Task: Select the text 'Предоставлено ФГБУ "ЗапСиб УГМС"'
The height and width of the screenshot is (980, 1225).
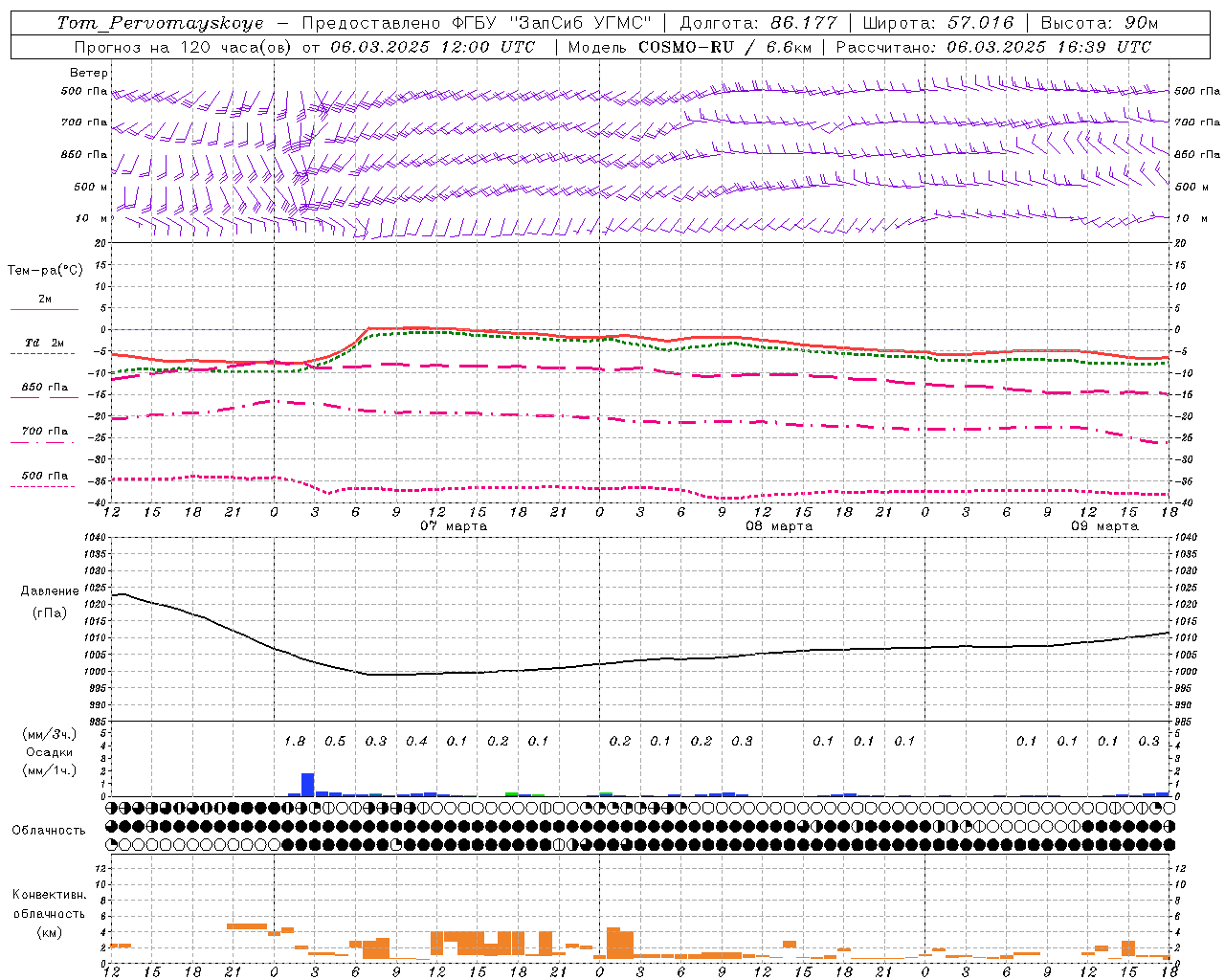Action: point(477,23)
